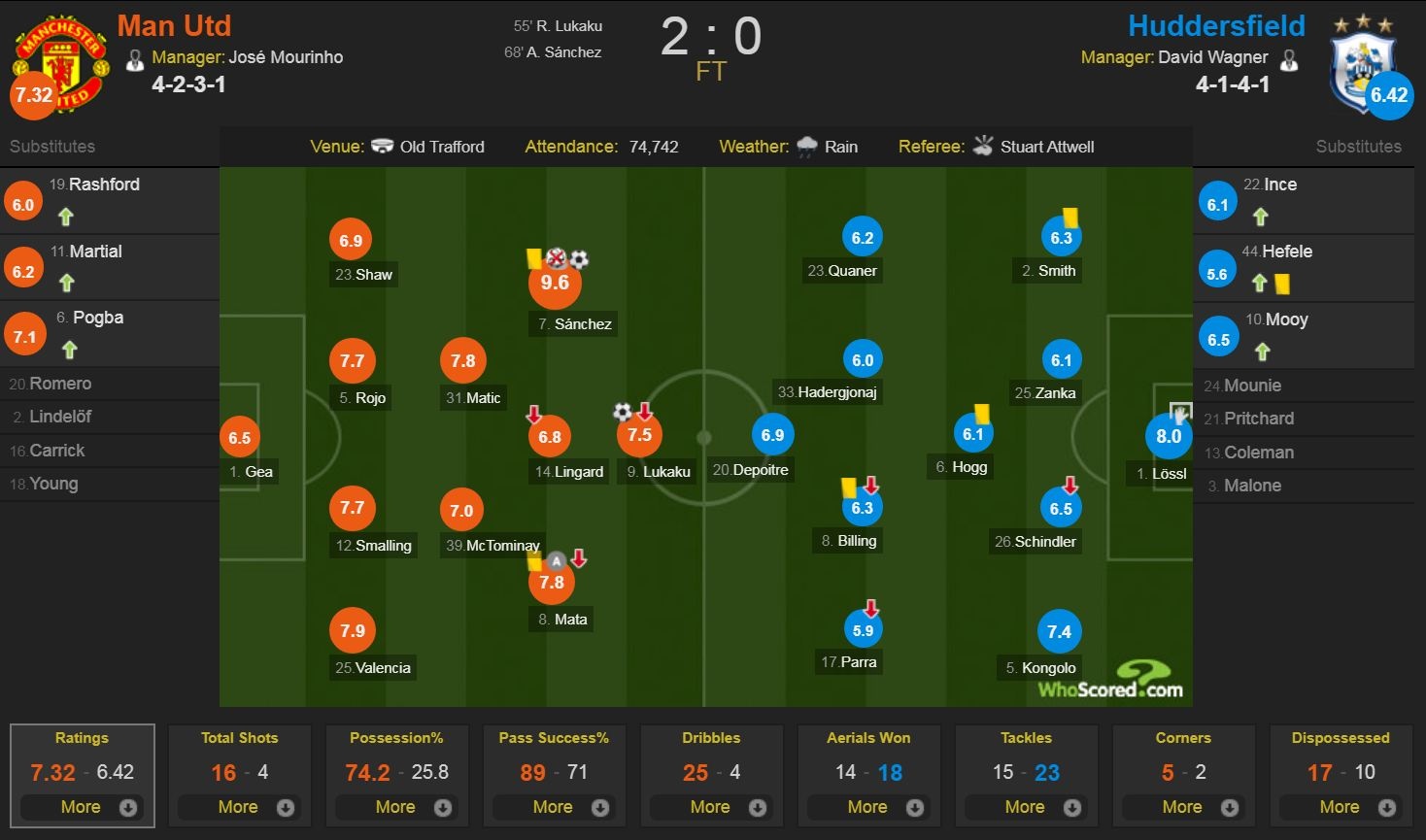
Task: Select substitute Pogba in Man Utd list
Action: point(98,318)
